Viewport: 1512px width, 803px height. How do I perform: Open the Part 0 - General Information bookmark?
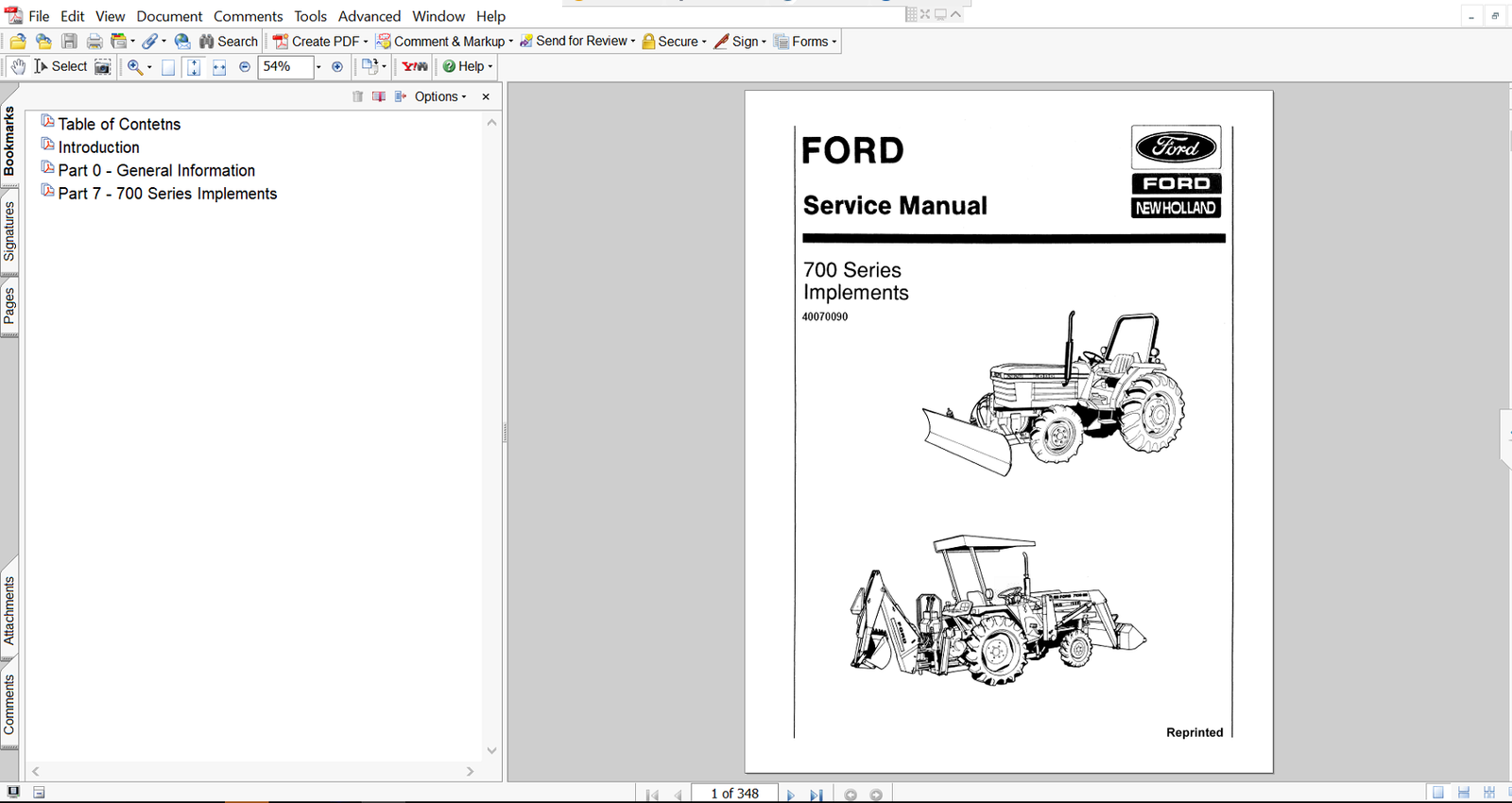click(x=156, y=170)
